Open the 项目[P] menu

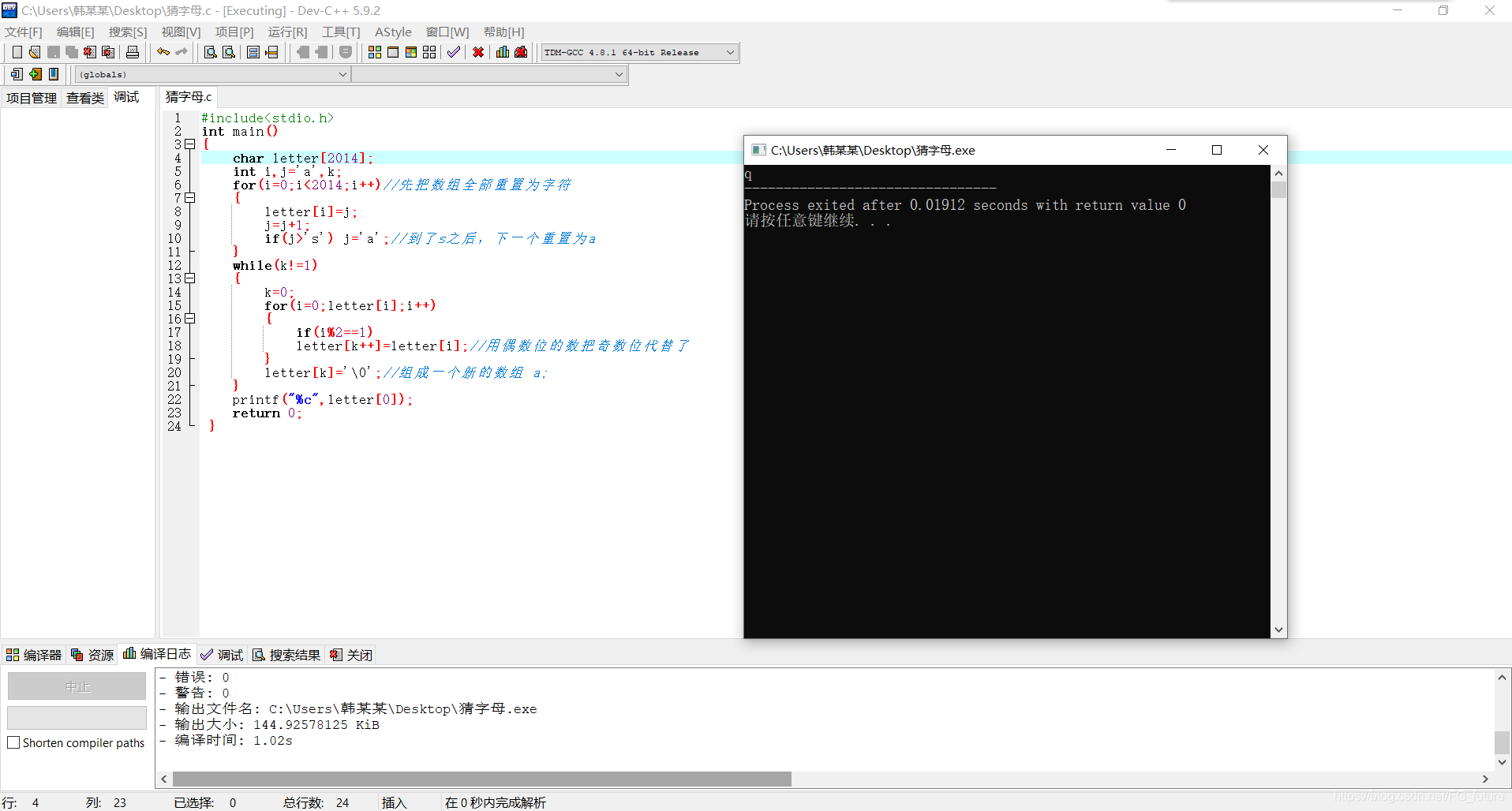pyautogui.click(x=234, y=32)
